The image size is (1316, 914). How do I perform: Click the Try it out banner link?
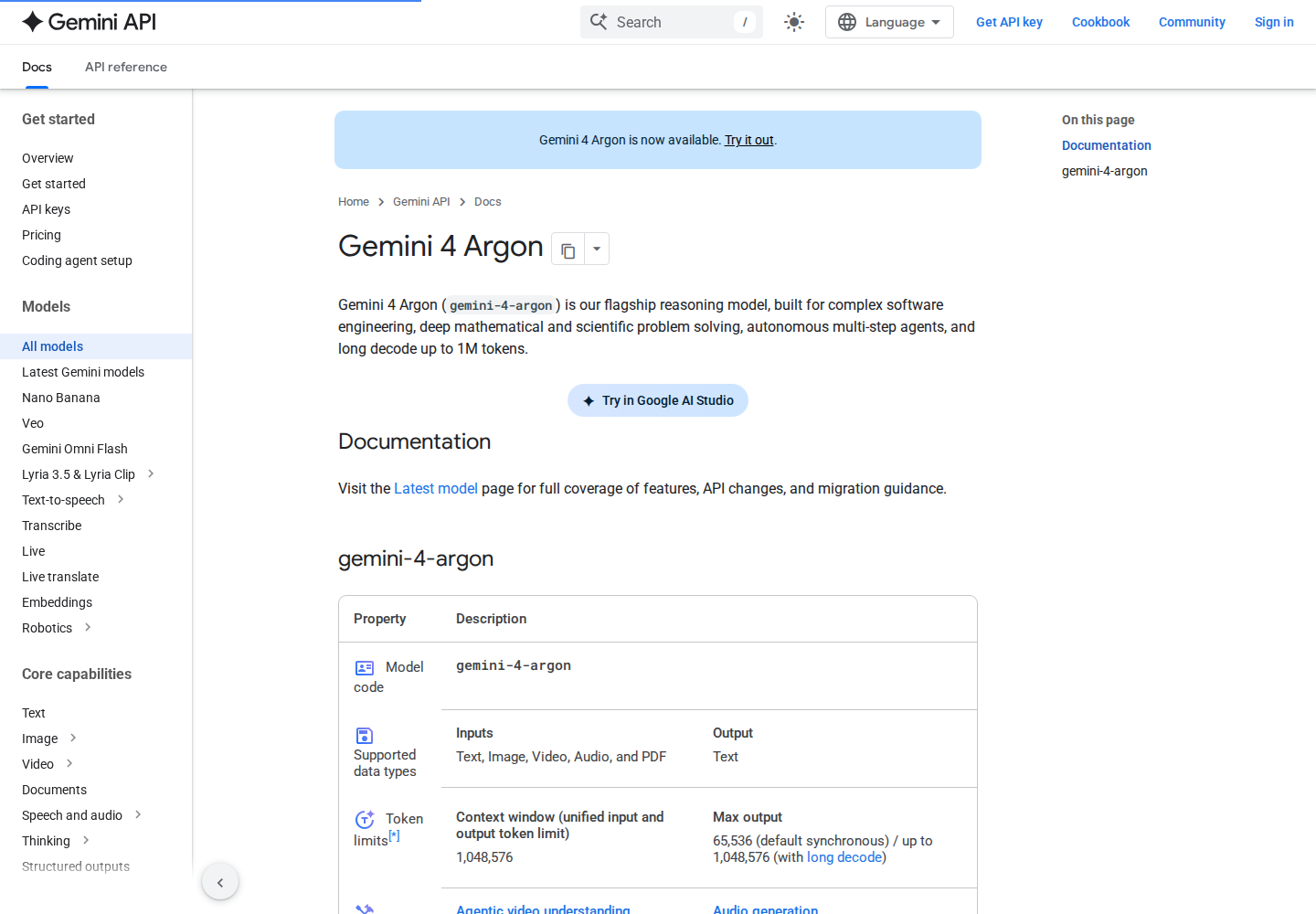coord(749,140)
